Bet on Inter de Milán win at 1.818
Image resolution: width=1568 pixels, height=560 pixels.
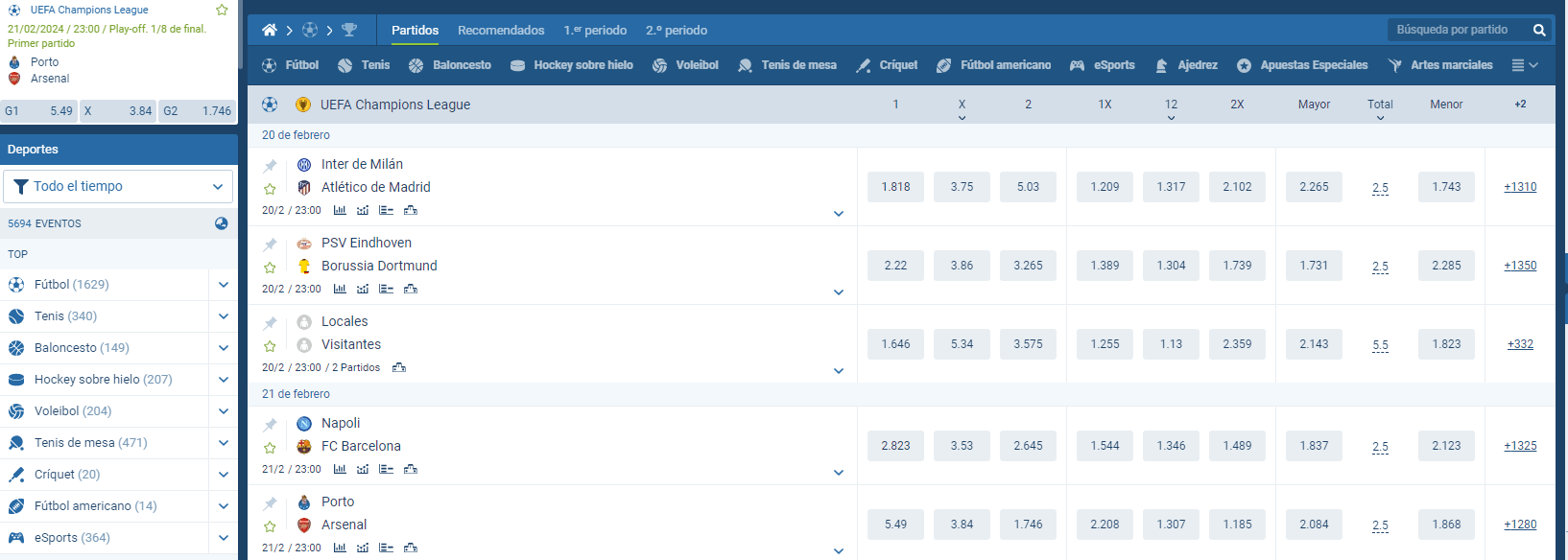[895, 187]
